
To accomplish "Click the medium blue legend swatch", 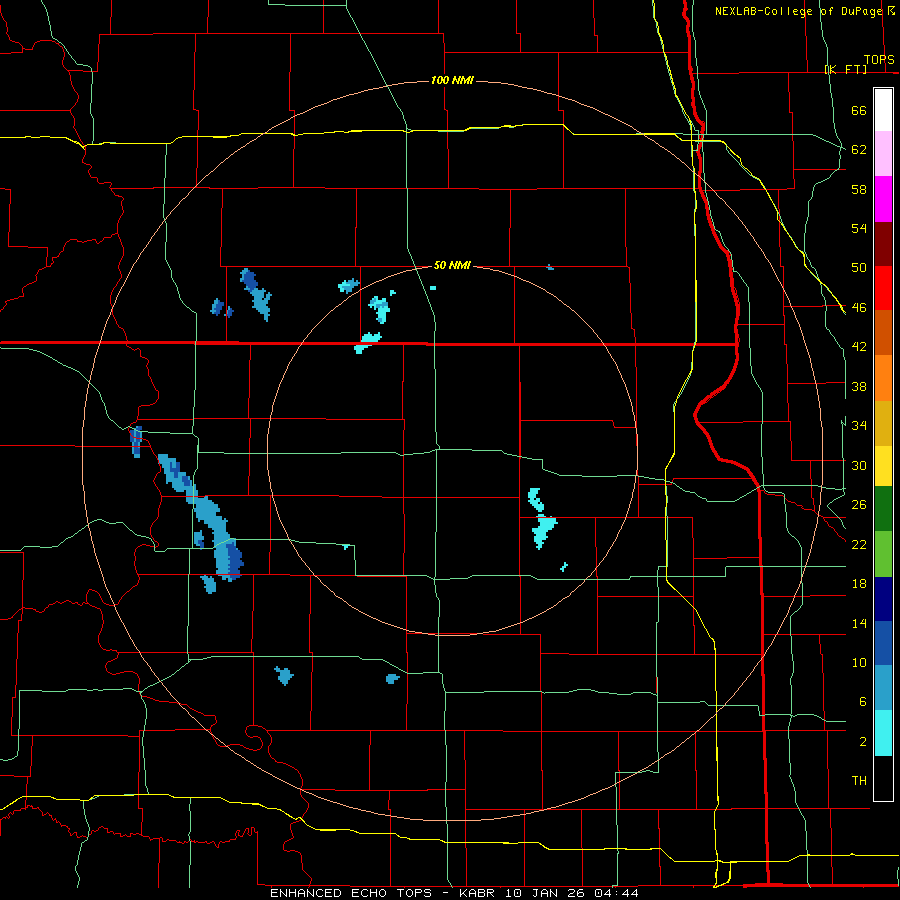I will click(x=883, y=643).
